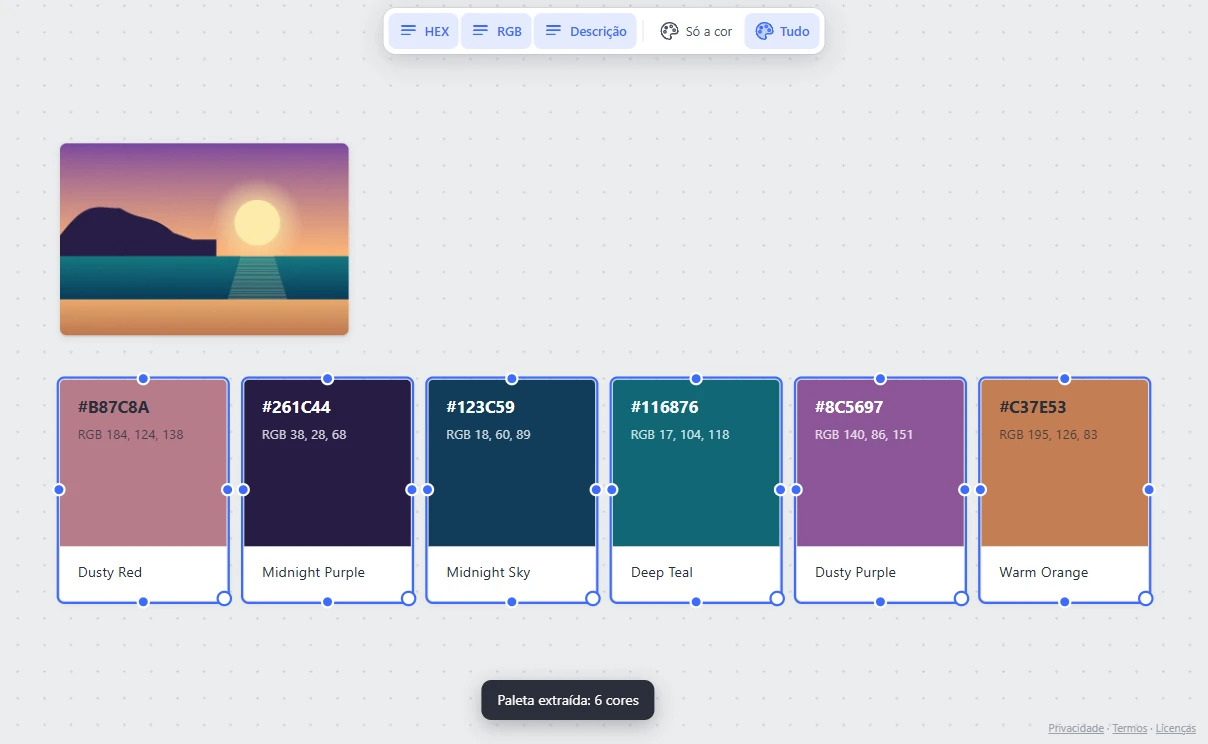
Task: Click the Dusty Red card's corner resize circle
Action: pos(224,598)
